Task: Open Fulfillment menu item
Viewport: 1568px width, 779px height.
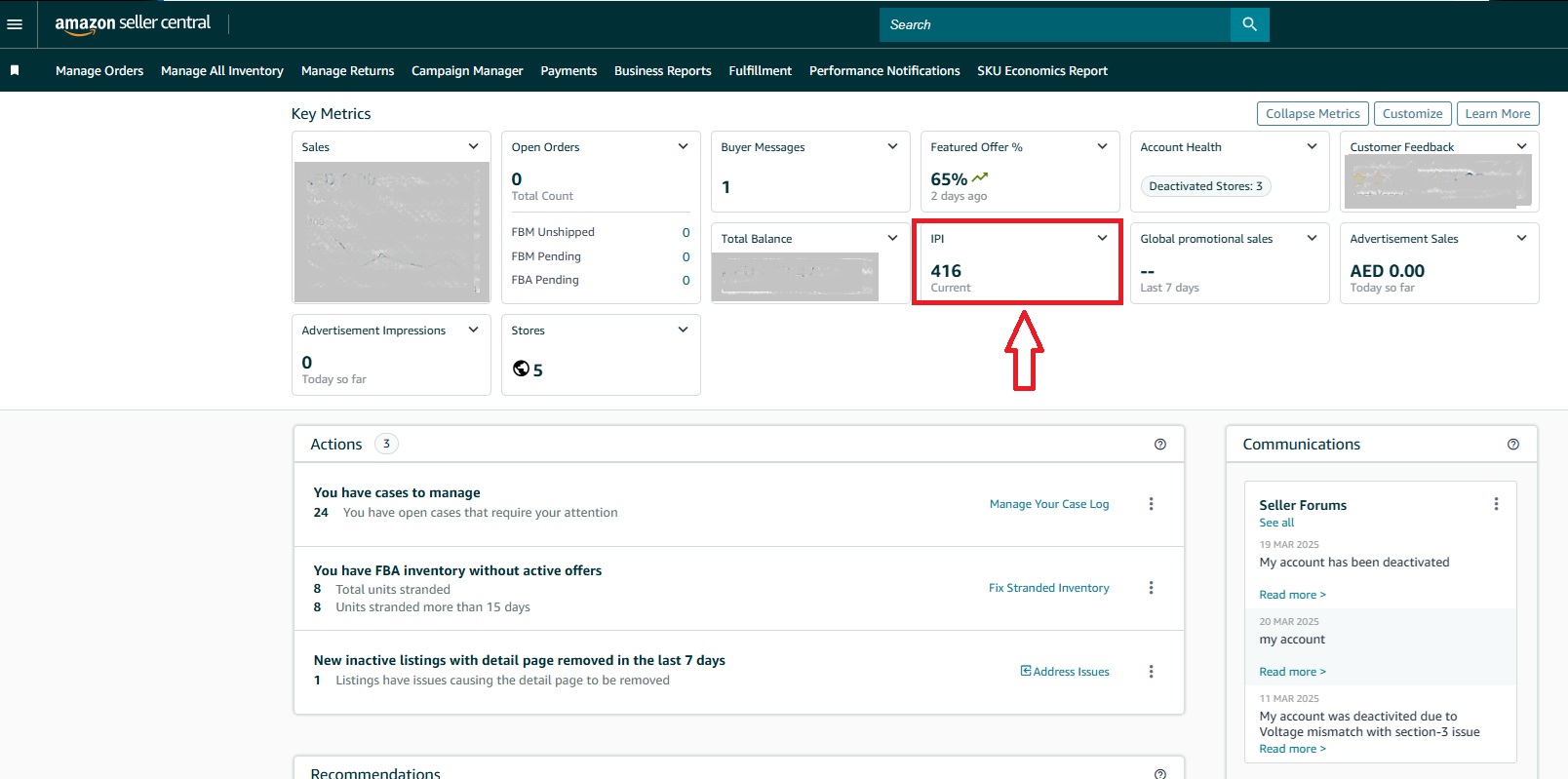Action: tap(761, 71)
